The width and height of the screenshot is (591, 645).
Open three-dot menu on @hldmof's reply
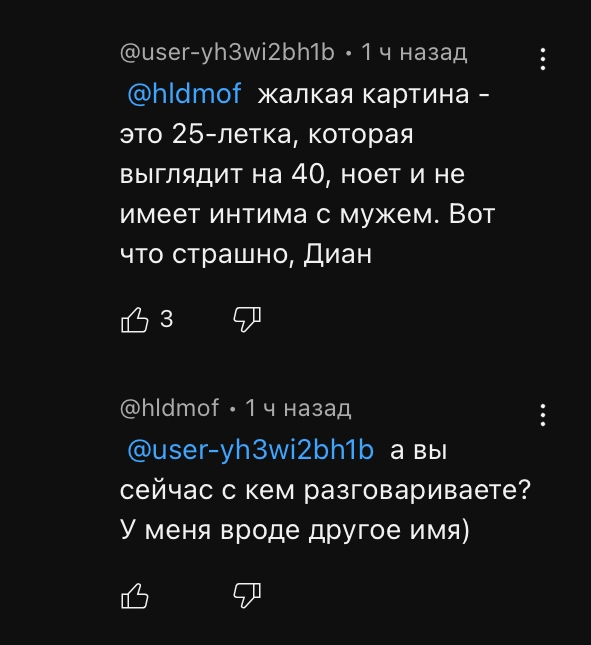pyautogui.click(x=543, y=415)
